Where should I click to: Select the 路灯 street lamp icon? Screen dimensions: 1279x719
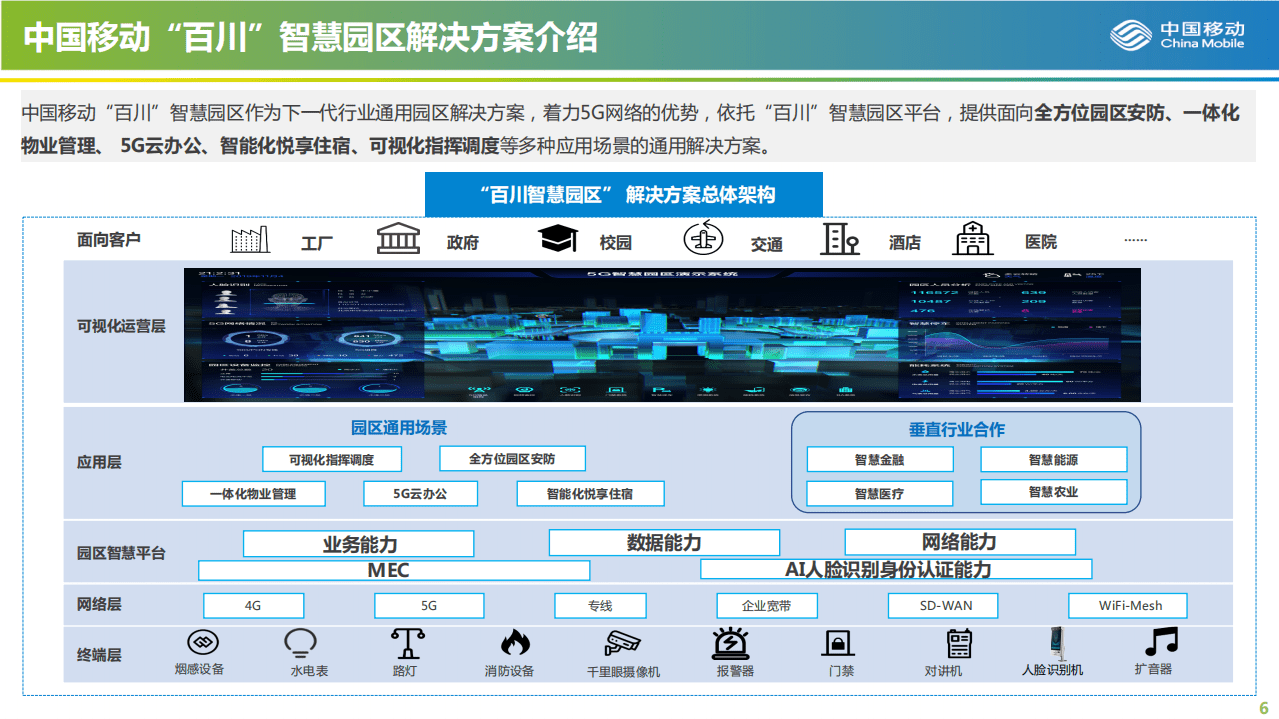click(406, 643)
